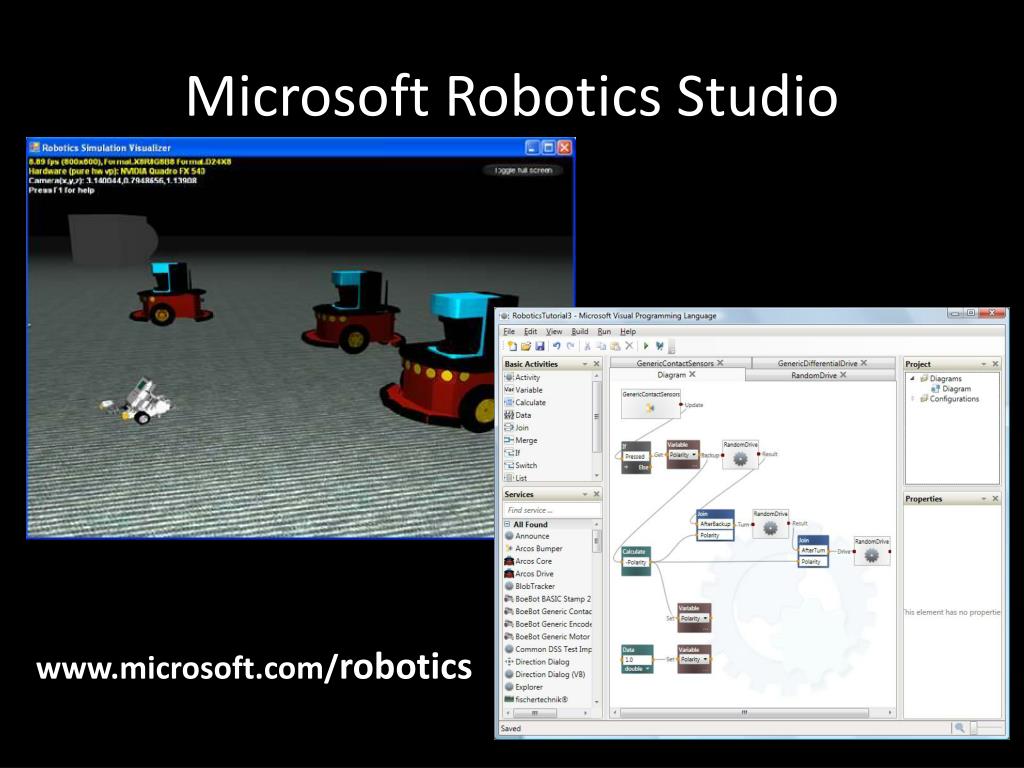Click Toggle full screen in Simulation Visualizer

click(x=523, y=170)
